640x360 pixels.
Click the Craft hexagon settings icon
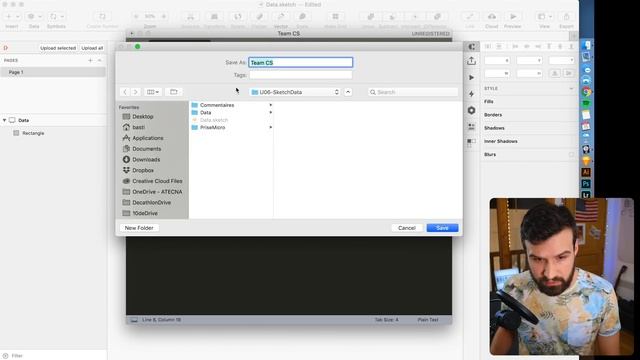[471, 110]
